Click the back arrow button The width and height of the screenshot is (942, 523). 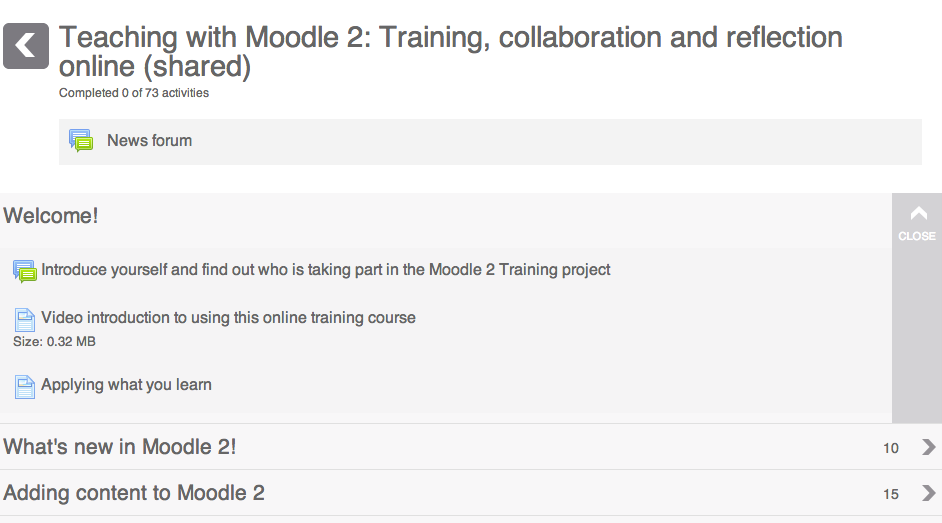(x=26, y=46)
